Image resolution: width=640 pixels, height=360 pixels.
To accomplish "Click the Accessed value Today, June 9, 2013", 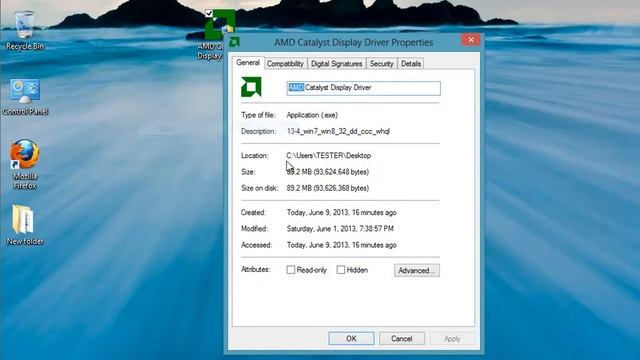I will click(x=342, y=245).
